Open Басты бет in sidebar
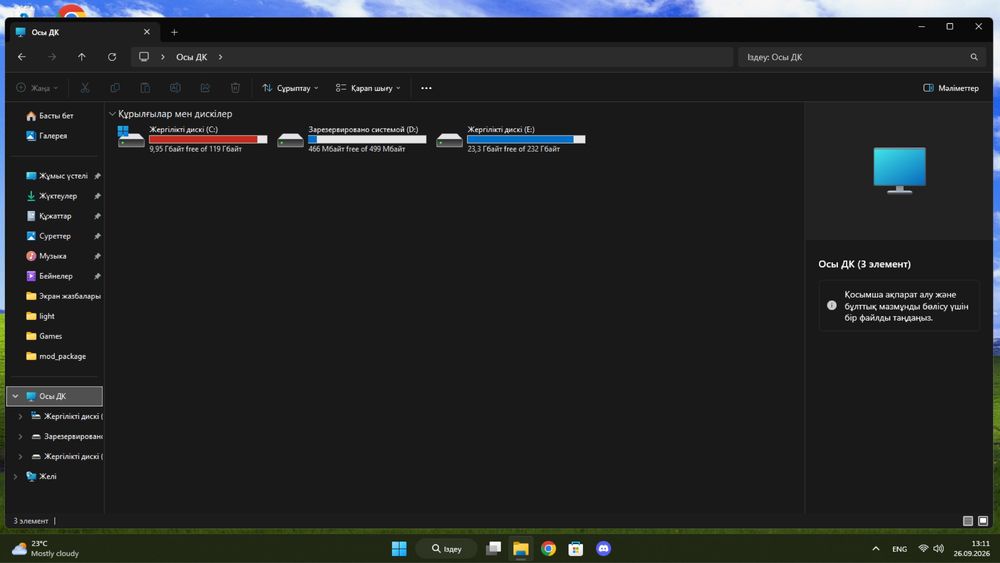The width and height of the screenshot is (1000, 563). [x=55, y=115]
